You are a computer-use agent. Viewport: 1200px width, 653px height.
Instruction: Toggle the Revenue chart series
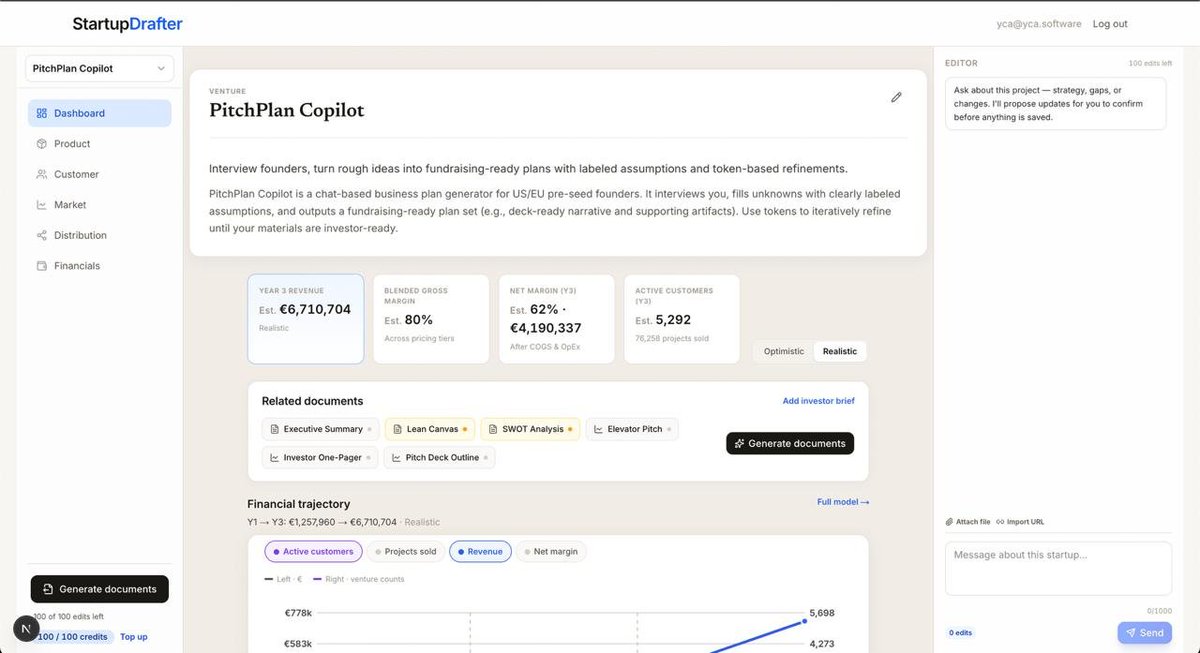pyautogui.click(x=480, y=551)
